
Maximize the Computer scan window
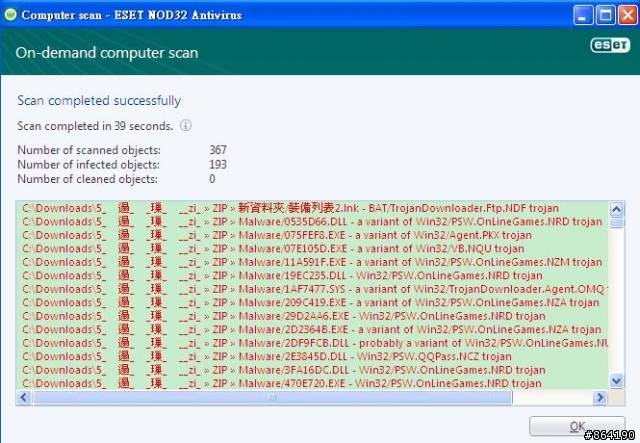(x=605, y=16)
